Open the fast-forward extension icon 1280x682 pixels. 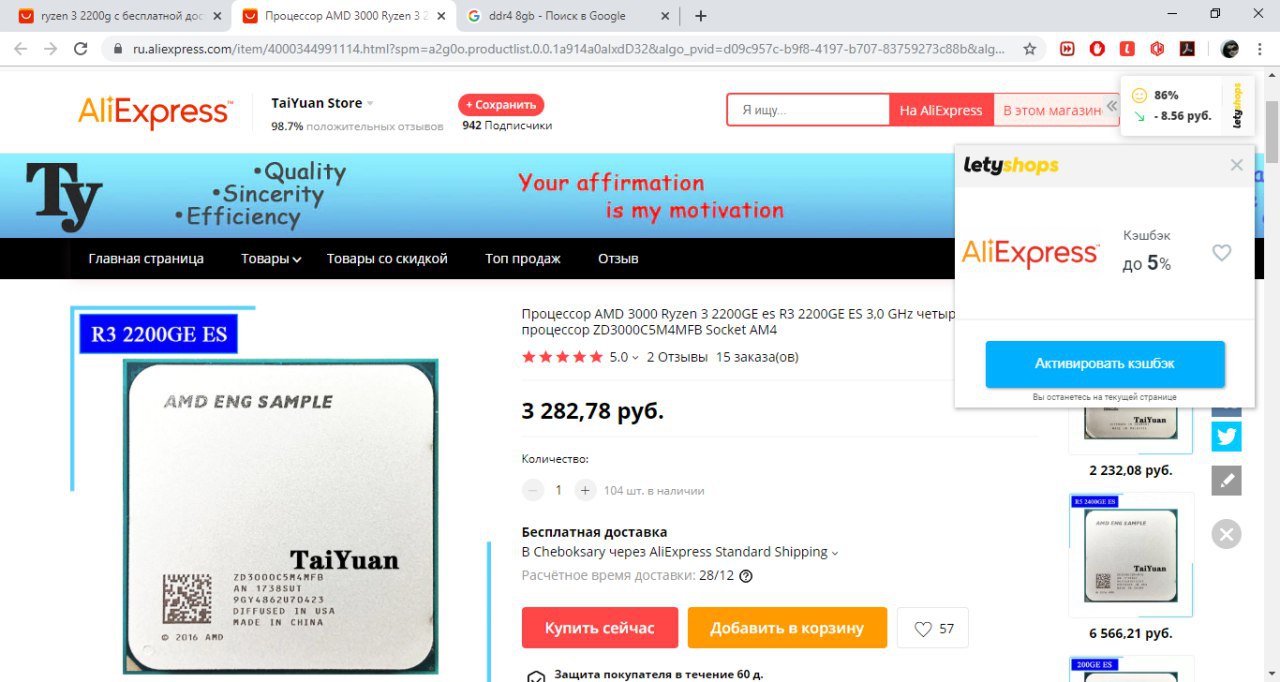pos(1068,48)
